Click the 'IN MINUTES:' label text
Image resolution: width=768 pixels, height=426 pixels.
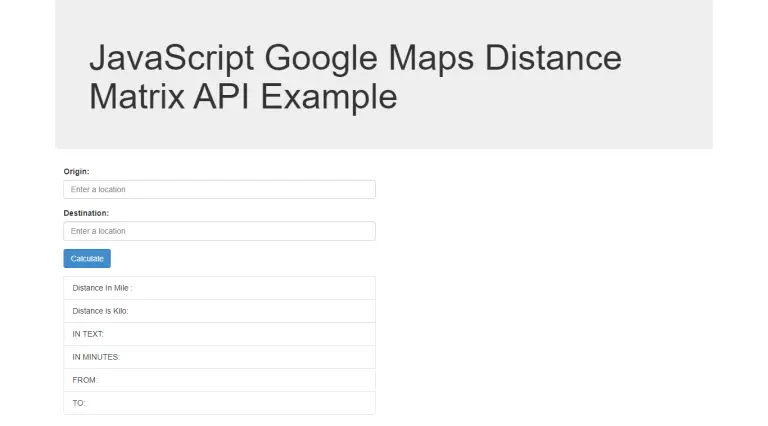(96, 357)
